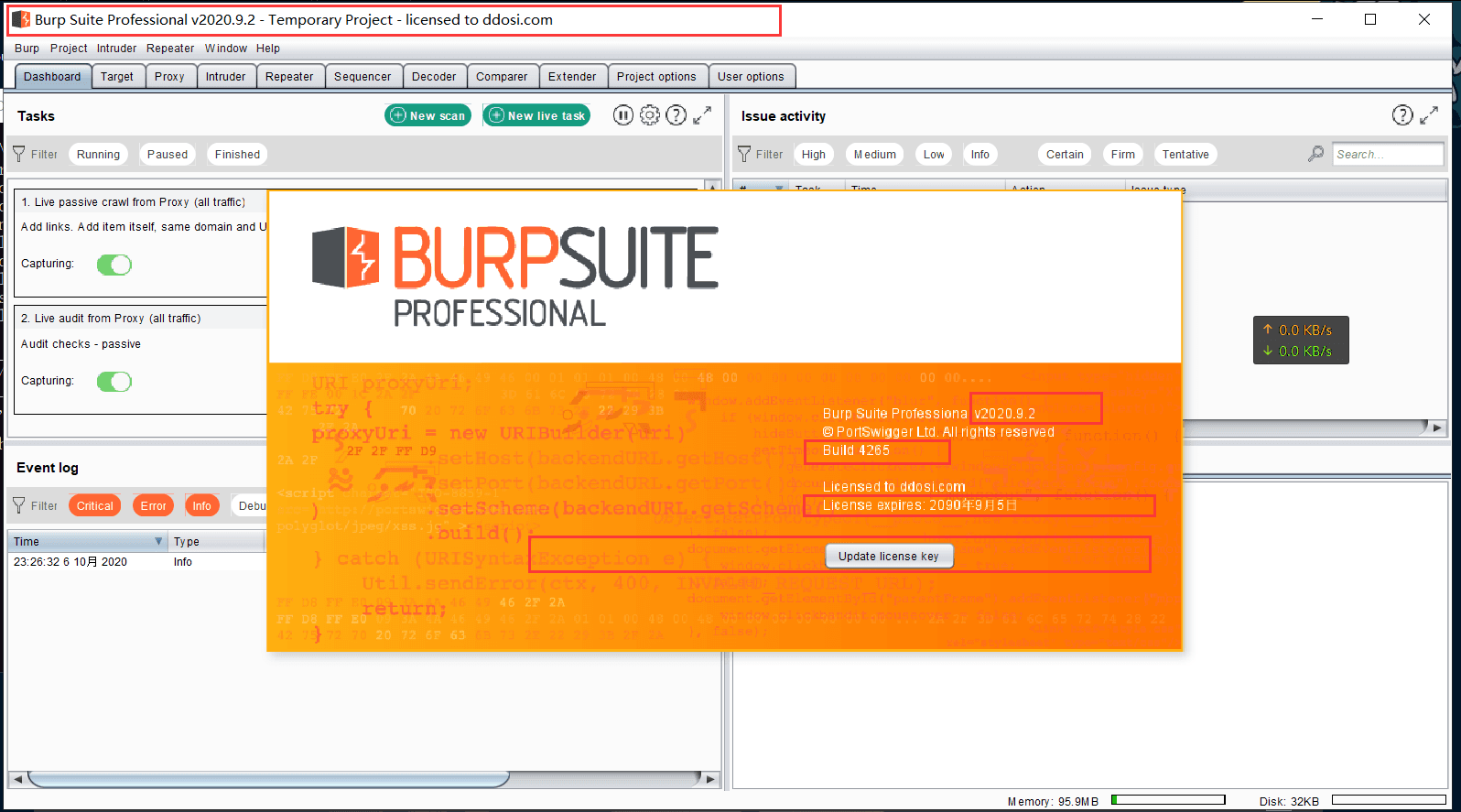Click the Issue activity search magnifier icon

click(1315, 154)
